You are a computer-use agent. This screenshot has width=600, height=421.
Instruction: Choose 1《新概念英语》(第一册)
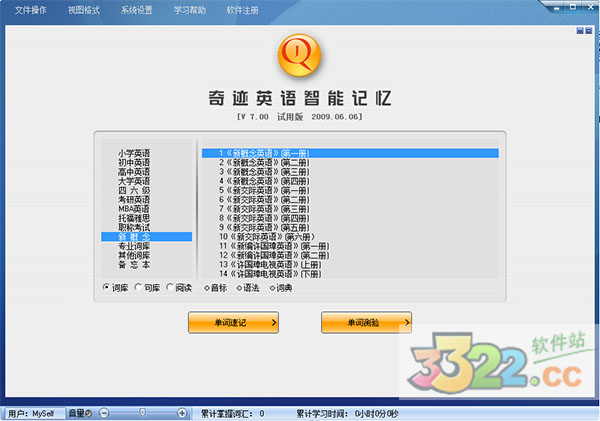350,153
